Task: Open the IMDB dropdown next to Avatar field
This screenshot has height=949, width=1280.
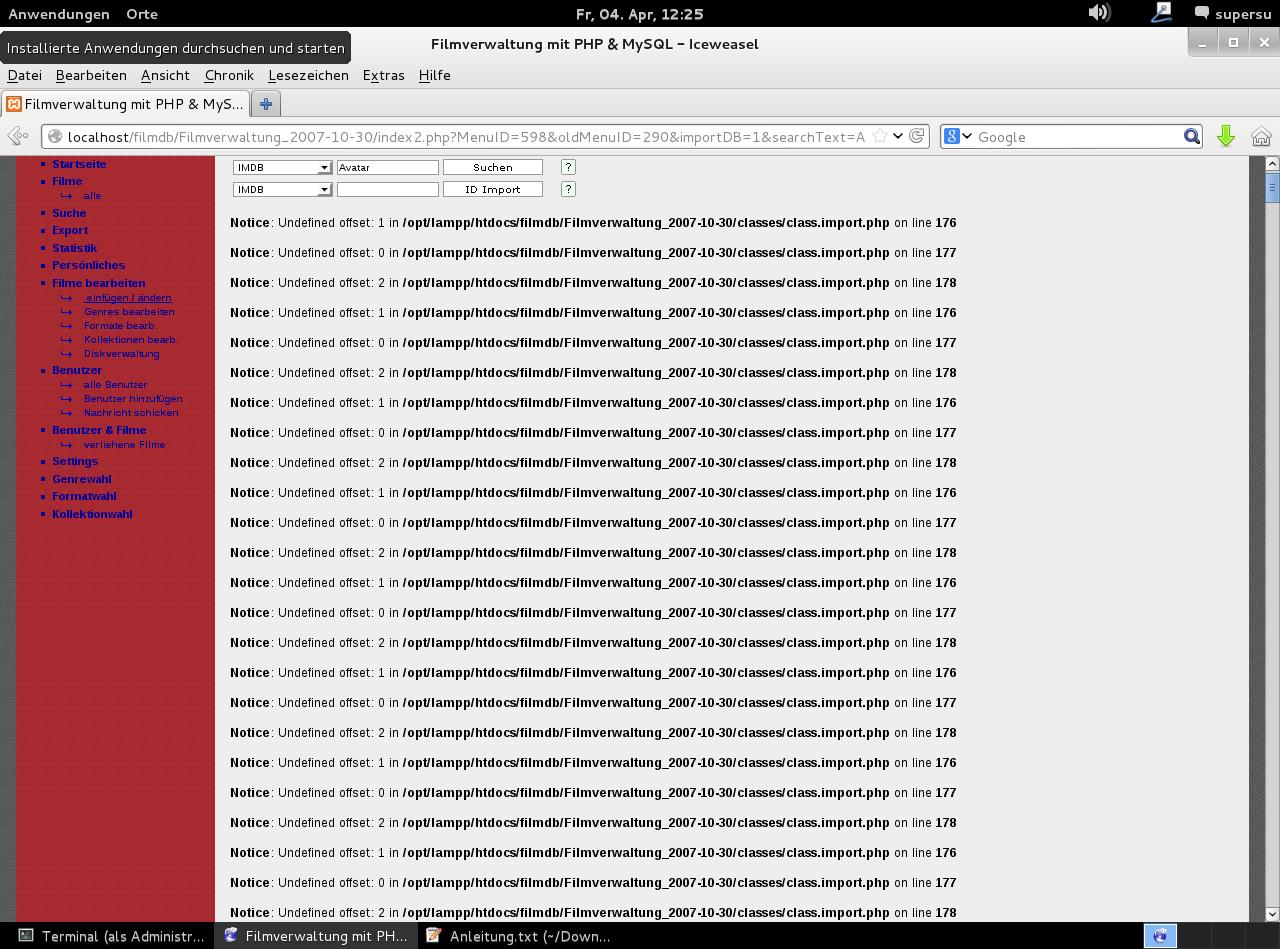Action: point(324,168)
